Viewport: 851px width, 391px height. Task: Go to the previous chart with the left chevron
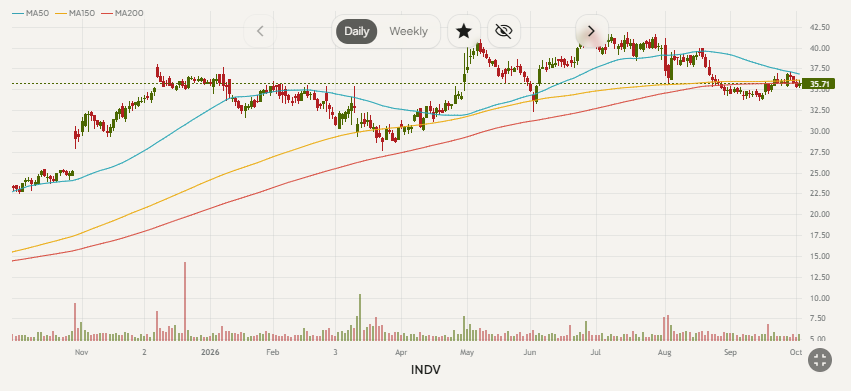(x=260, y=31)
